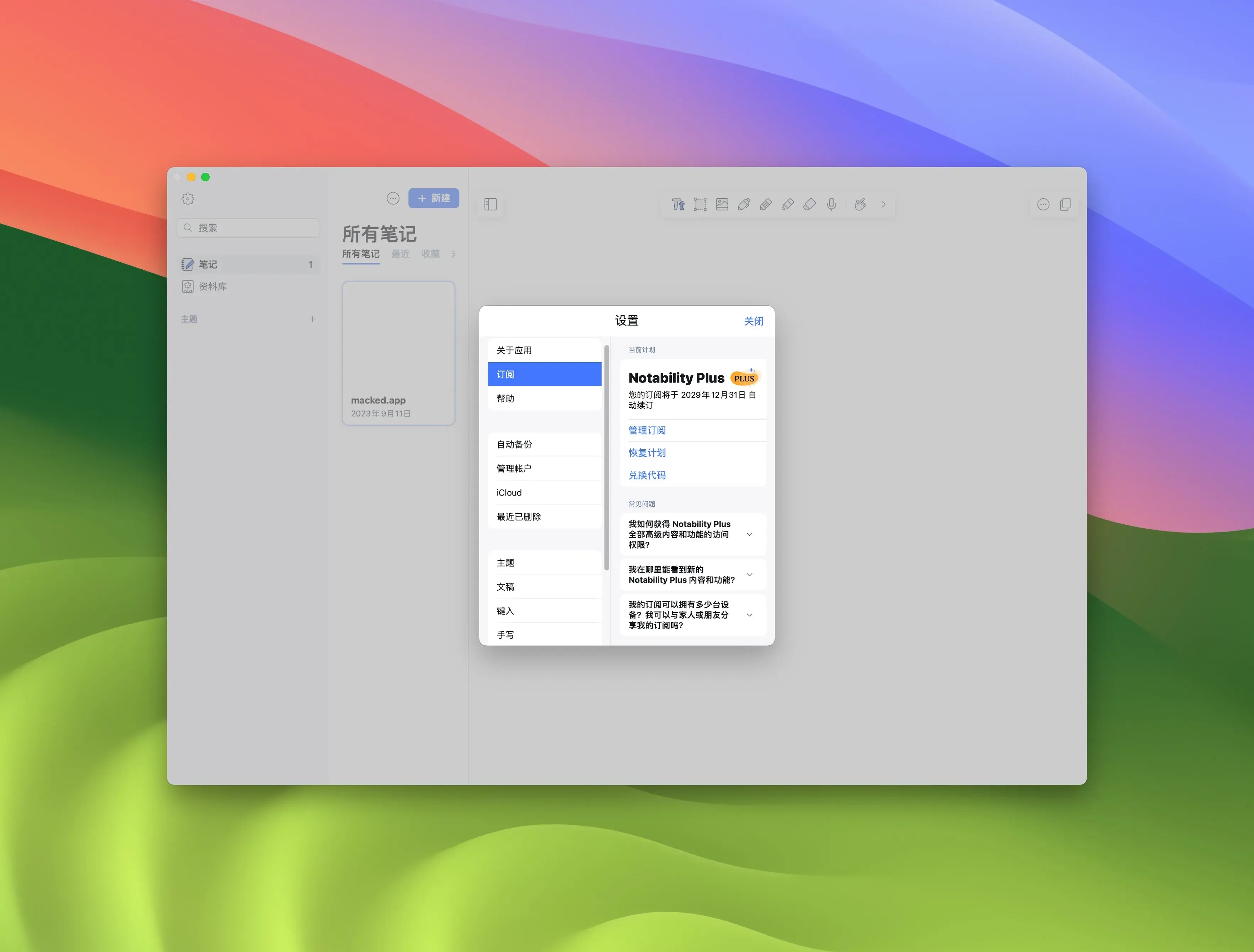Viewport: 1254px width, 952px height.
Task: Click the page manager copy icon
Action: [1065, 204]
